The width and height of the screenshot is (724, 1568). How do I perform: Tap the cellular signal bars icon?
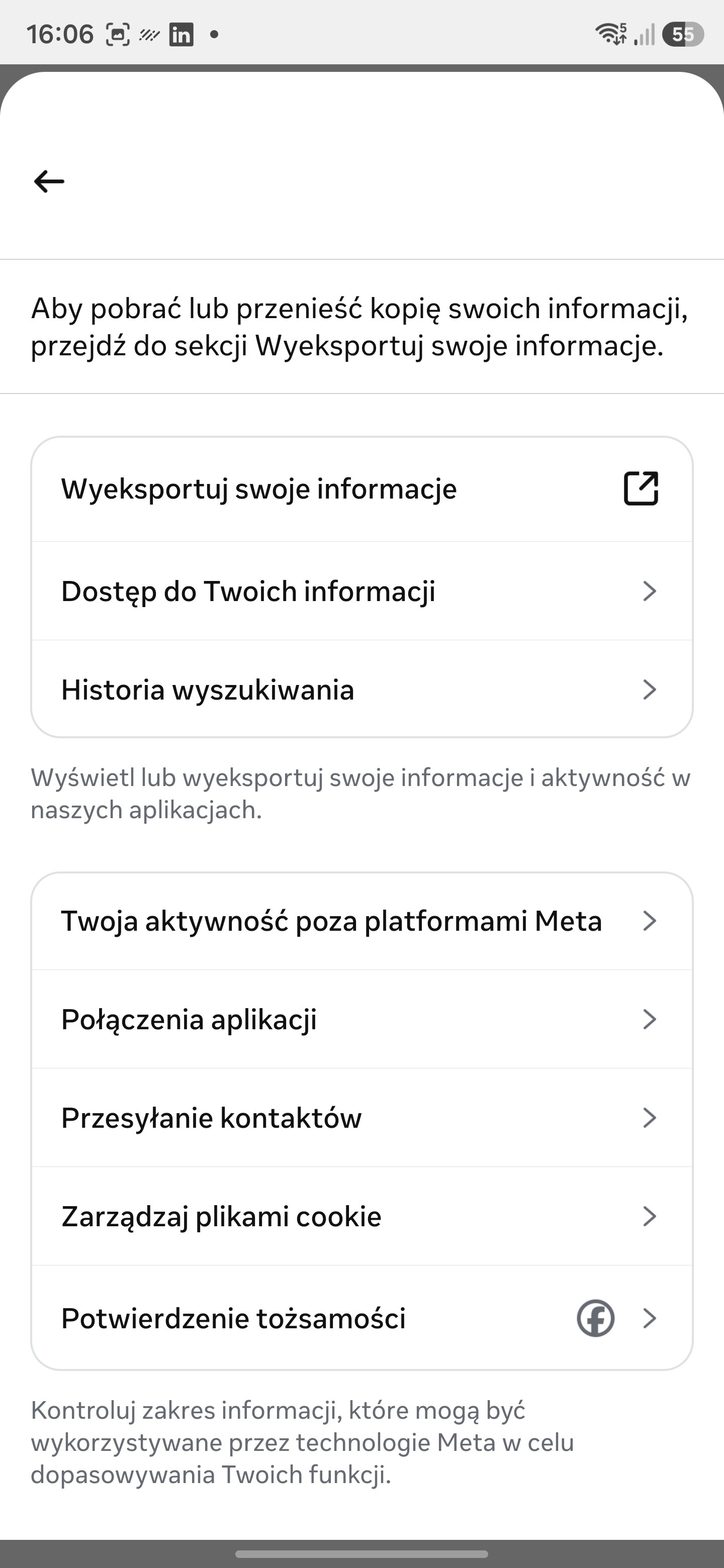point(644,35)
